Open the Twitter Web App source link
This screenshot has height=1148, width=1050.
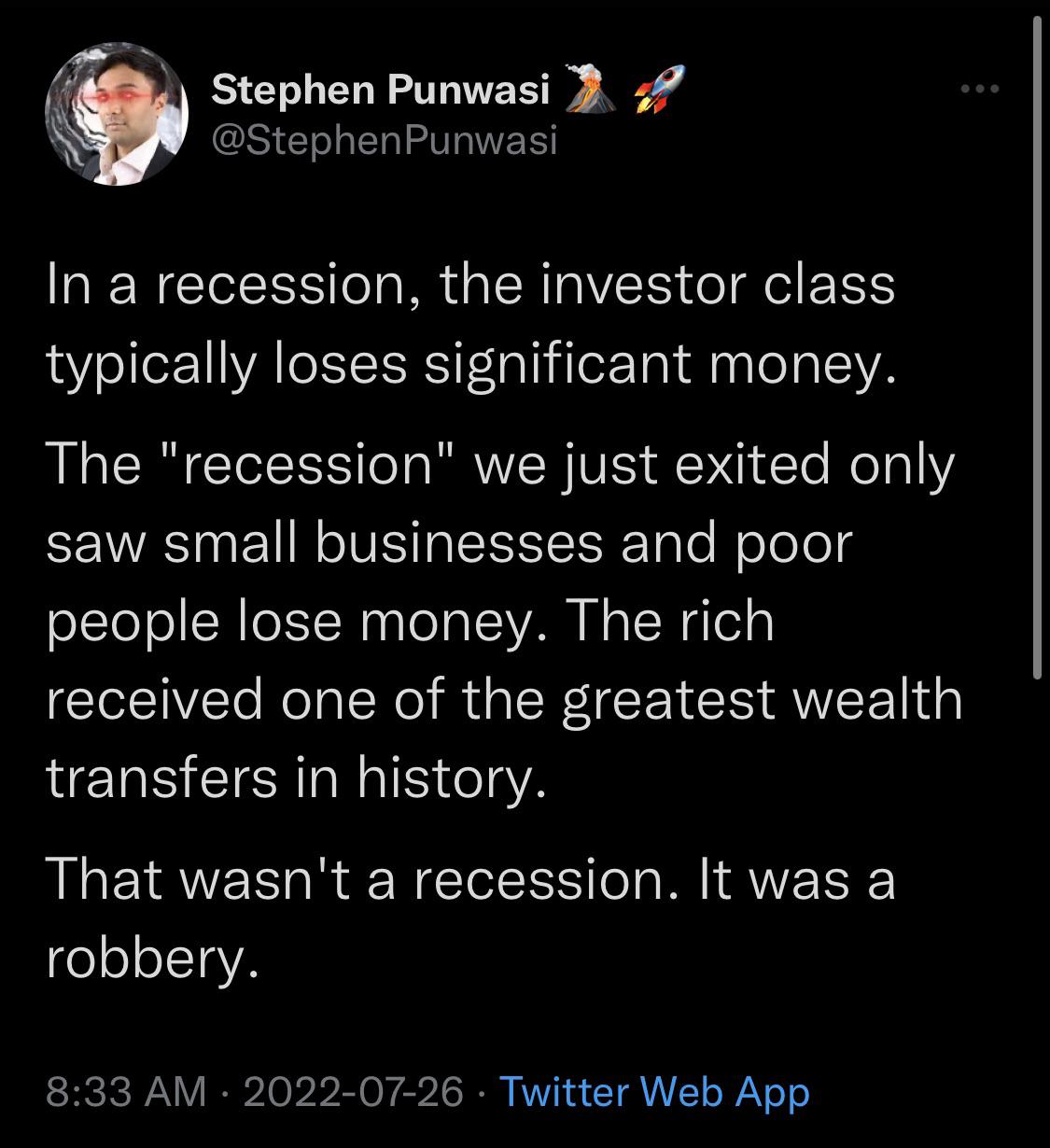click(x=655, y=1091)
